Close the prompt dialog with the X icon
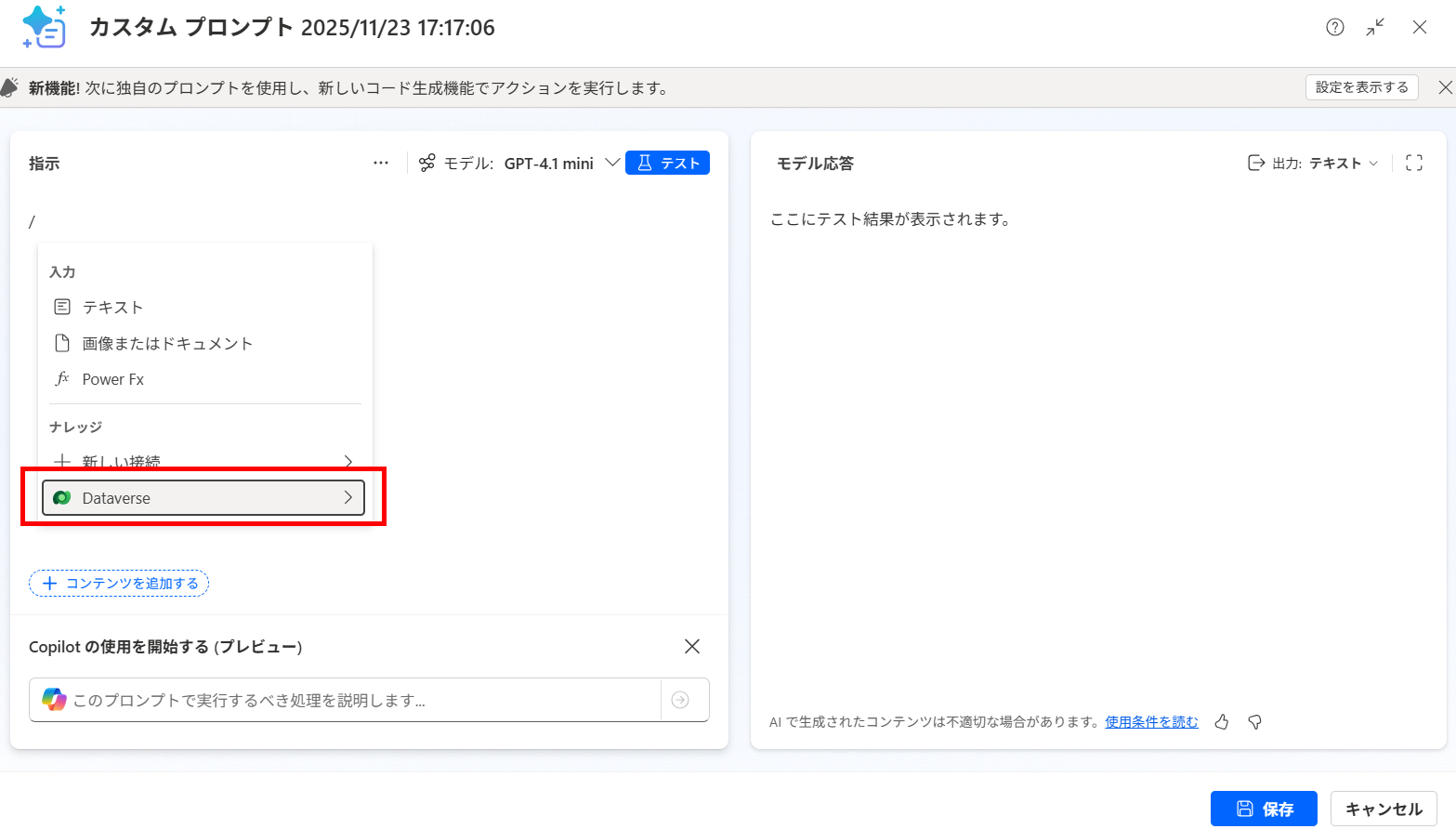Viewport: 1456px width, 829px height. pyautogui.click(x=1420, y=27)
